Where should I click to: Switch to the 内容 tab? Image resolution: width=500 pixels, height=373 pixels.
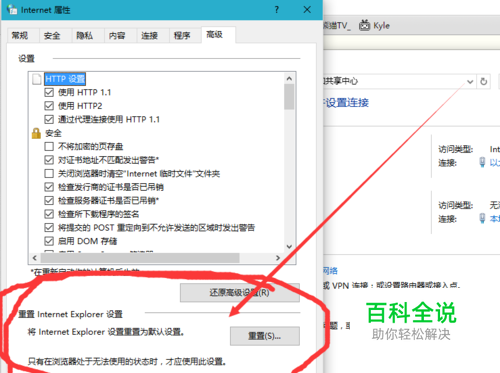[117, 36]
